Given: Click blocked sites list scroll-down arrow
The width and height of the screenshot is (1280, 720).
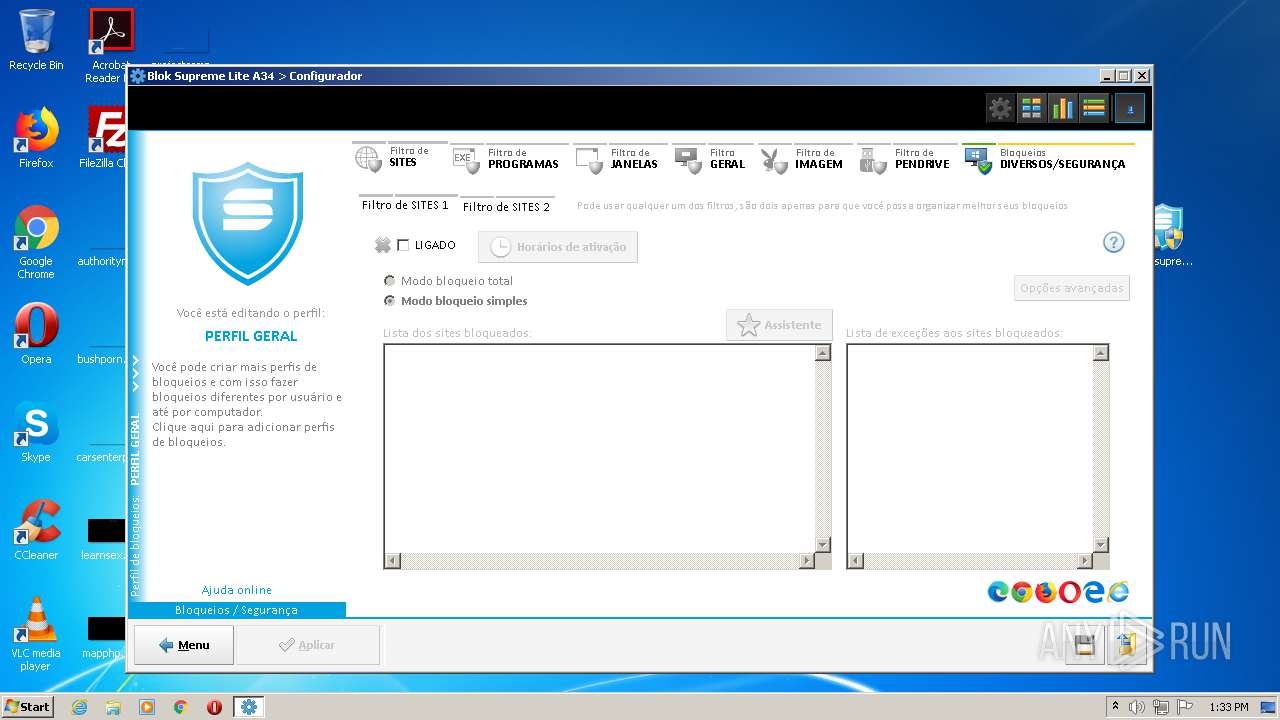Looking at the screenshot, I should point(823,545).
